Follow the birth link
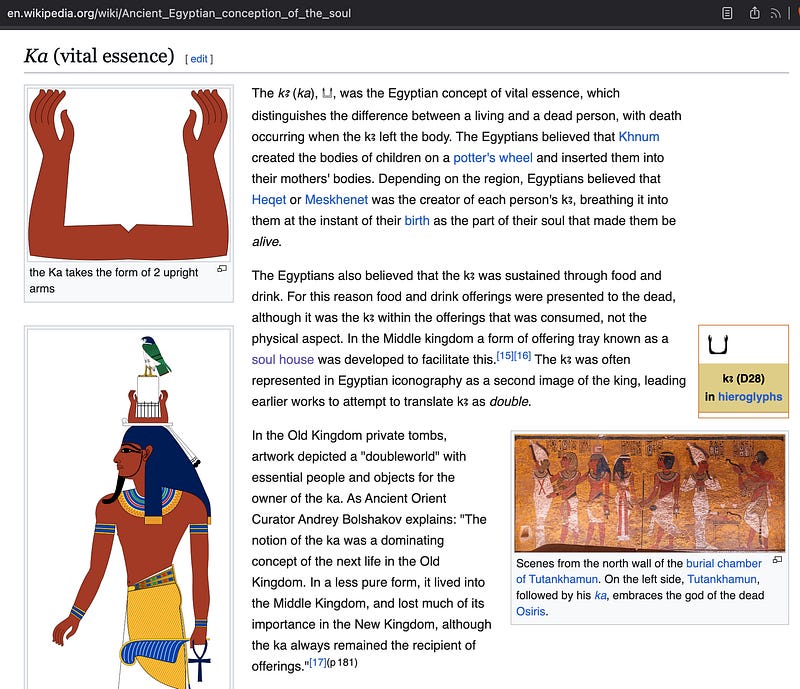This screenshot has height=689, width=800. pos(417,220)
